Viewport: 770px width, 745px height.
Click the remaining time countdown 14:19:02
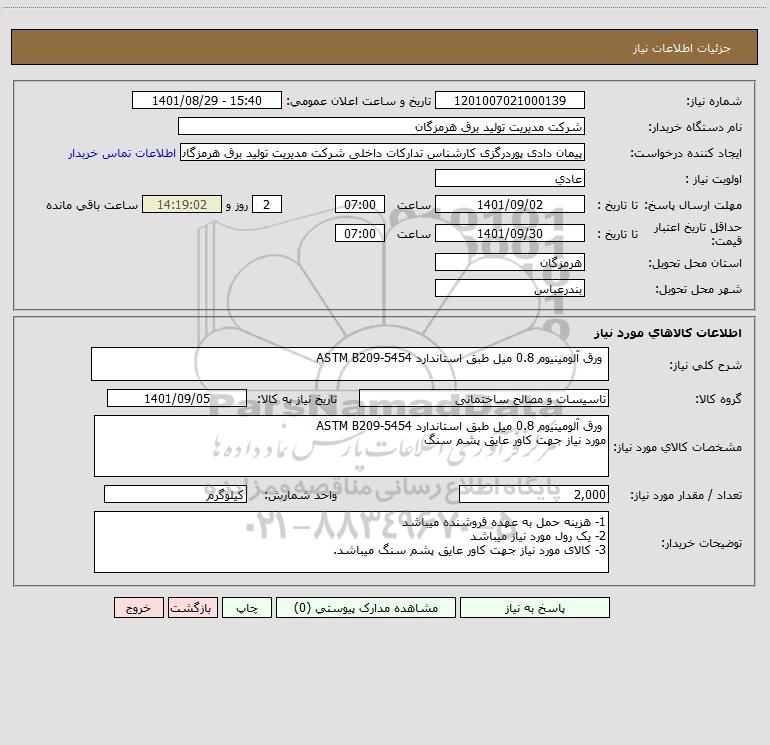[x=182, y=204]
